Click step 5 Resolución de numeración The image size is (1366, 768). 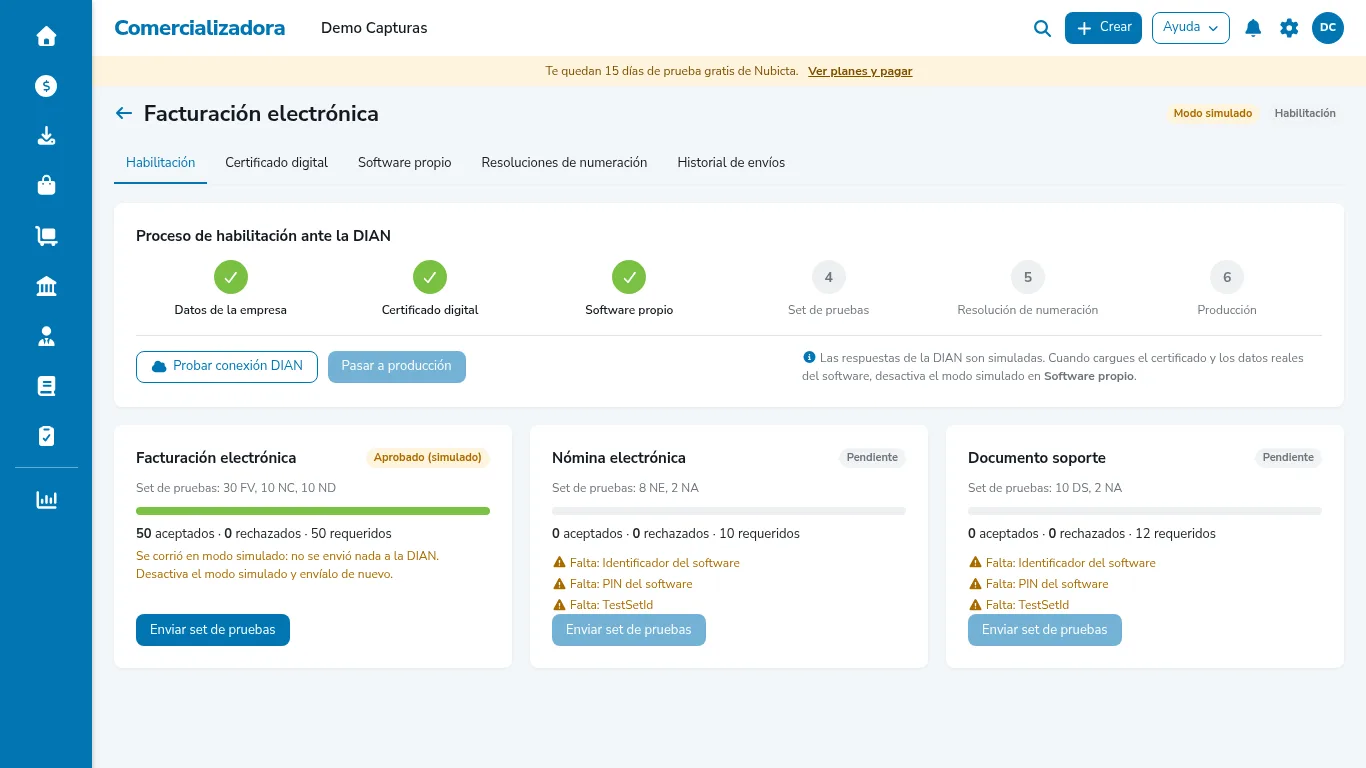pyautogui.click(x=1028, y=288)
